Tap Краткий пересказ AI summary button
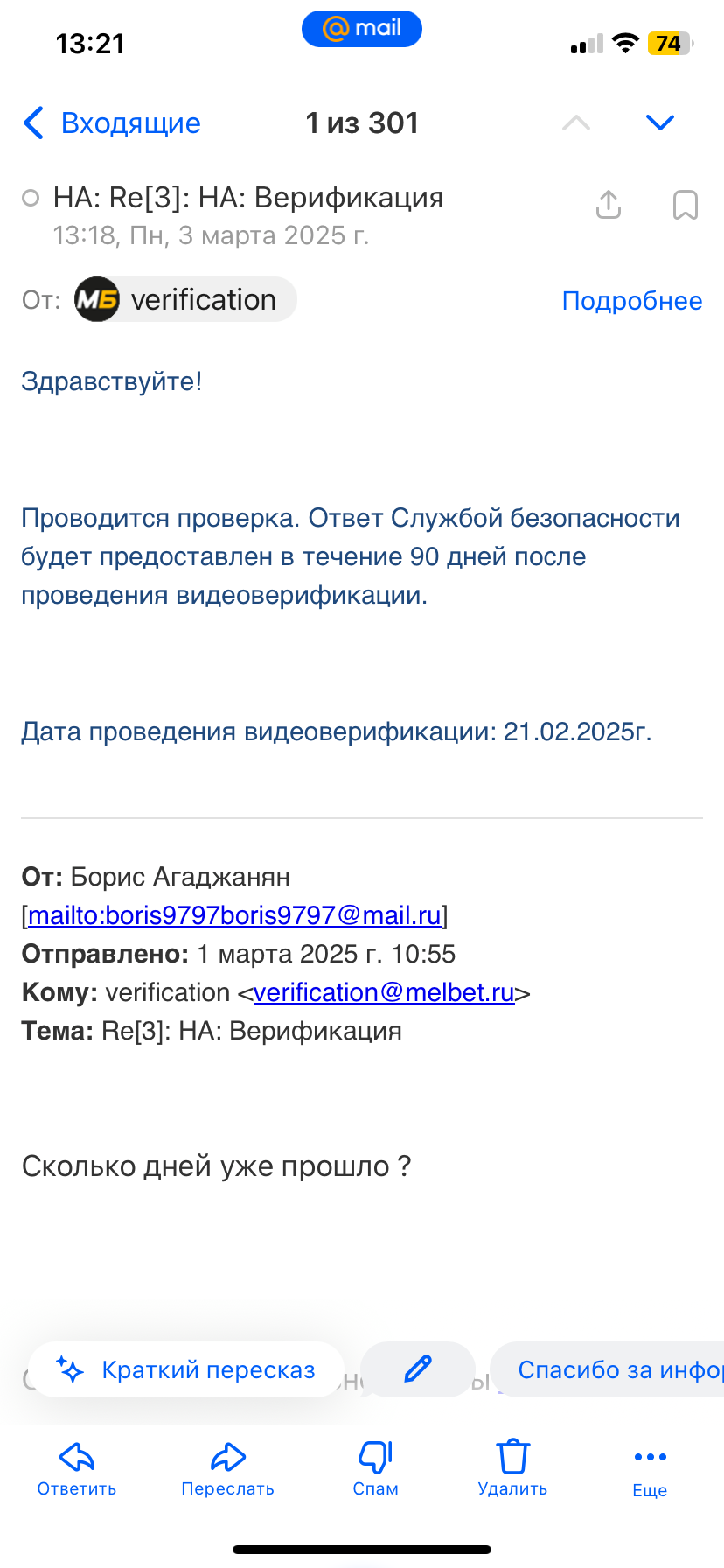724x1568 pixels. (x=186, y=1369)
